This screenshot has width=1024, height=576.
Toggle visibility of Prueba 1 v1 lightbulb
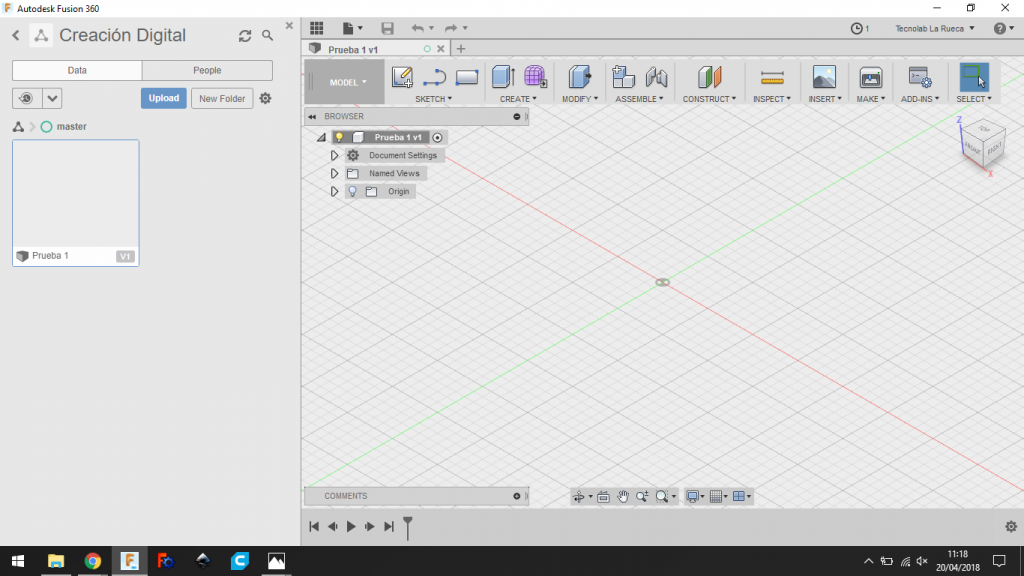339,138
